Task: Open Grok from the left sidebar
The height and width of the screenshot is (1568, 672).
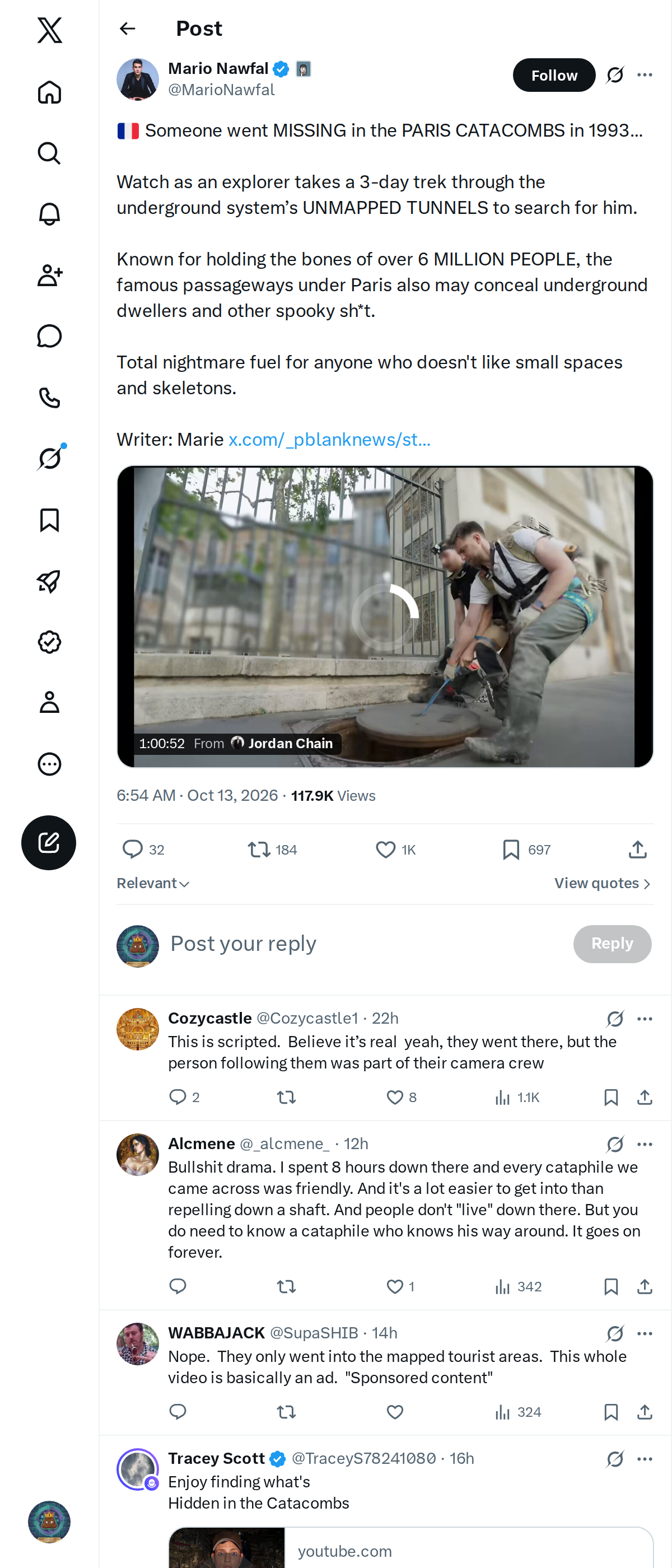Action: click(x=49, y=458)
